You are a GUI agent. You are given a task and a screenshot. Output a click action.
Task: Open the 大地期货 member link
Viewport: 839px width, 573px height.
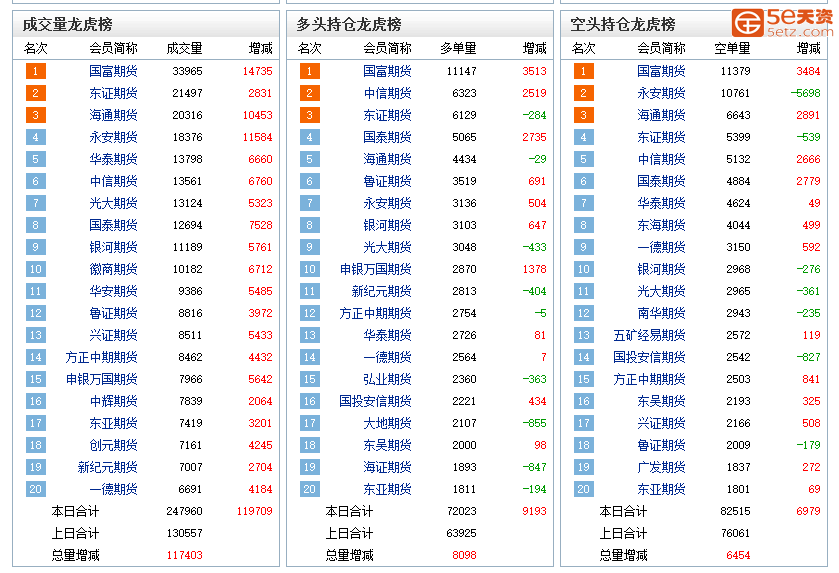[x=387, y=423]
